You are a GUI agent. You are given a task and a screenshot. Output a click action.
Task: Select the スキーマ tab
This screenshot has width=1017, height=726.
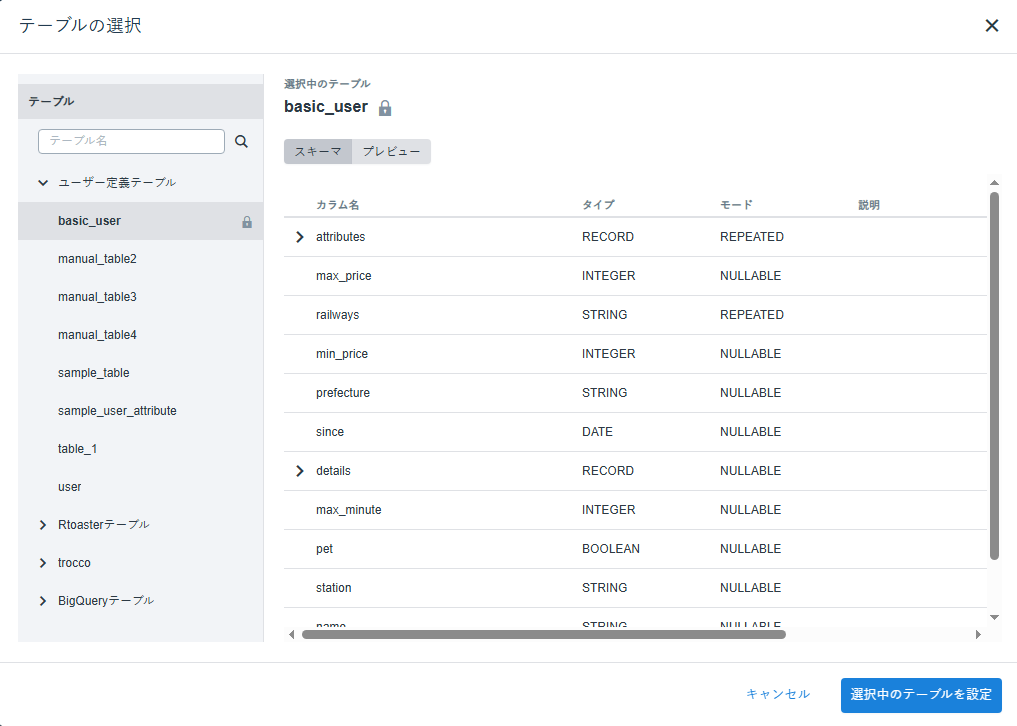click(318, 151)
